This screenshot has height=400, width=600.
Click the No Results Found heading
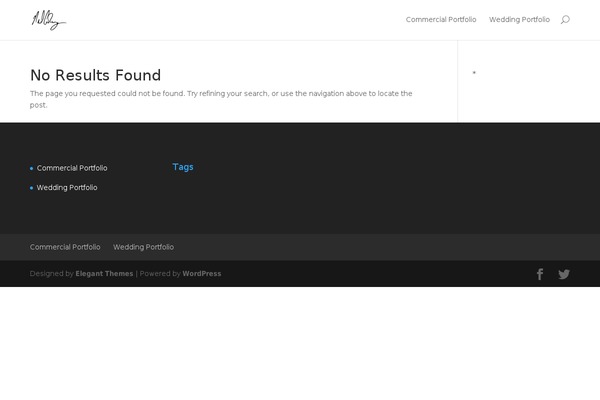pos(96,75)
